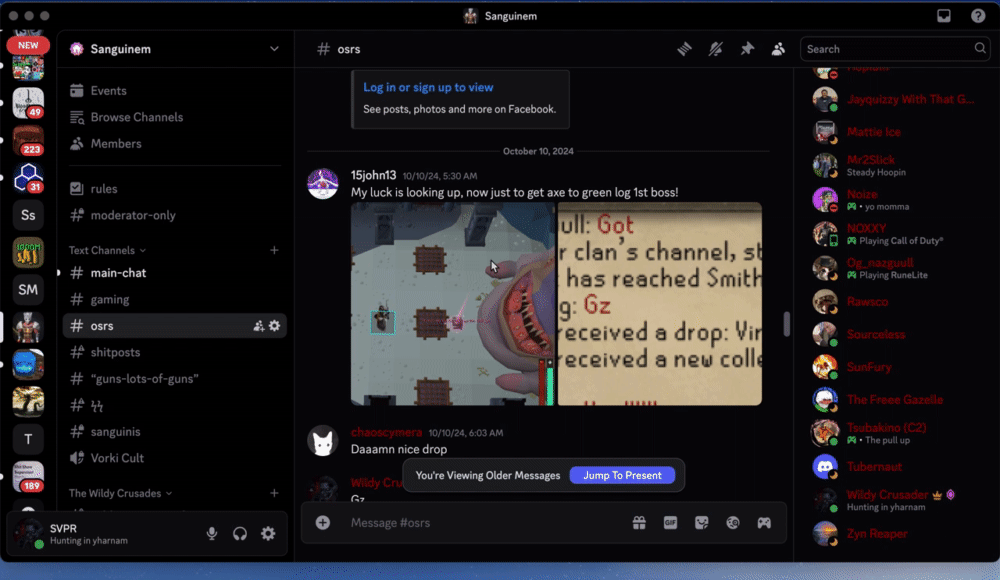
Task: Add channel to The Wildy Crusades
Action: click(x=274, y=493)
